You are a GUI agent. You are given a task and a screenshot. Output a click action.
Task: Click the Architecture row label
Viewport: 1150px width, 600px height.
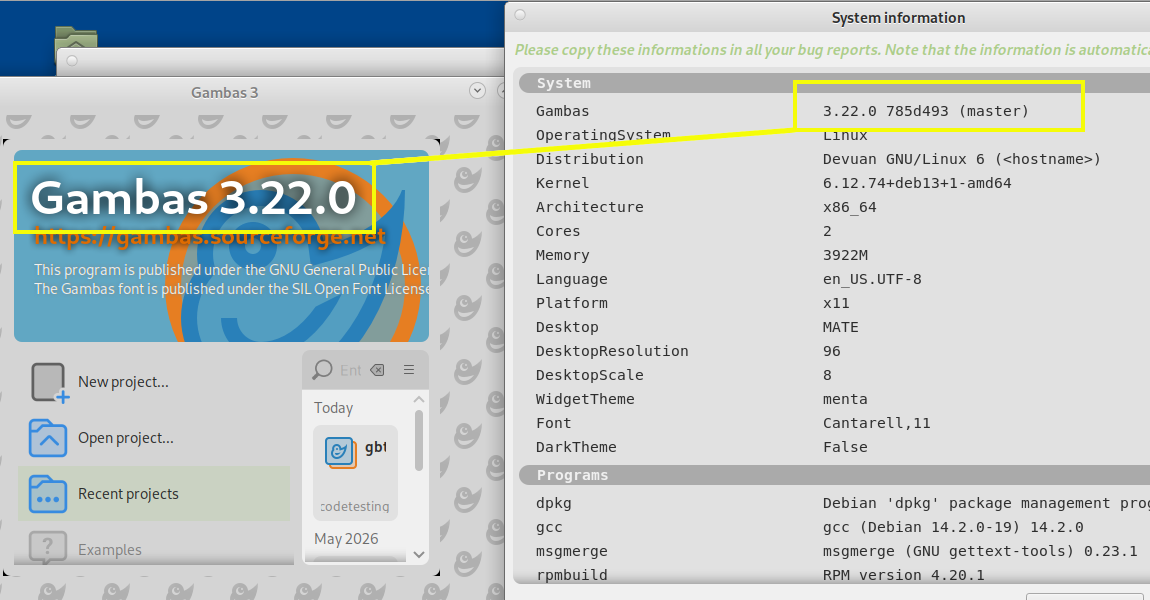[x=590, y=208]
